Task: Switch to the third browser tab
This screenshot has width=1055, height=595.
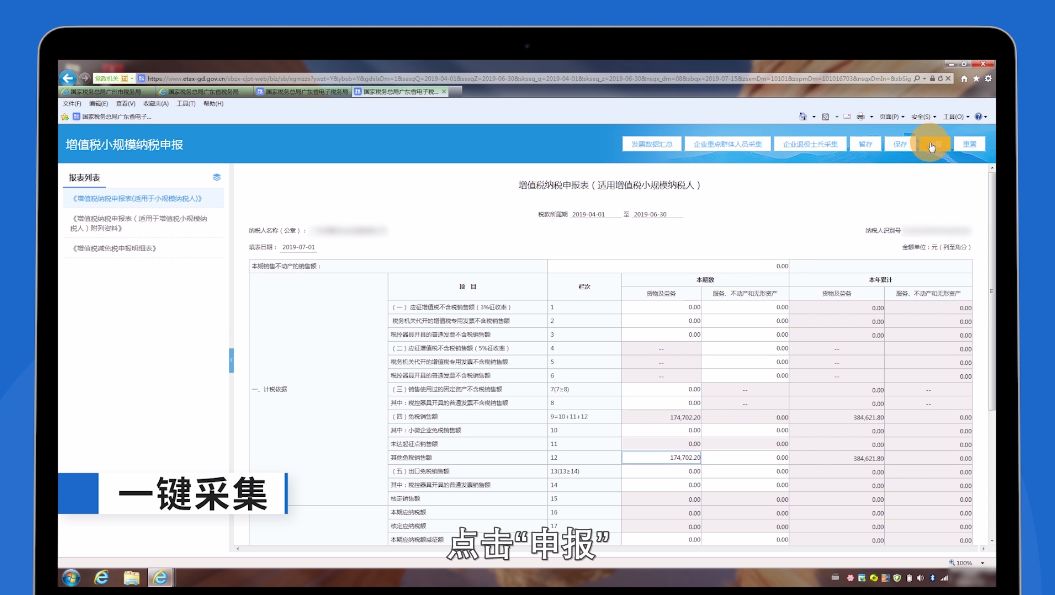Action: 302,92
